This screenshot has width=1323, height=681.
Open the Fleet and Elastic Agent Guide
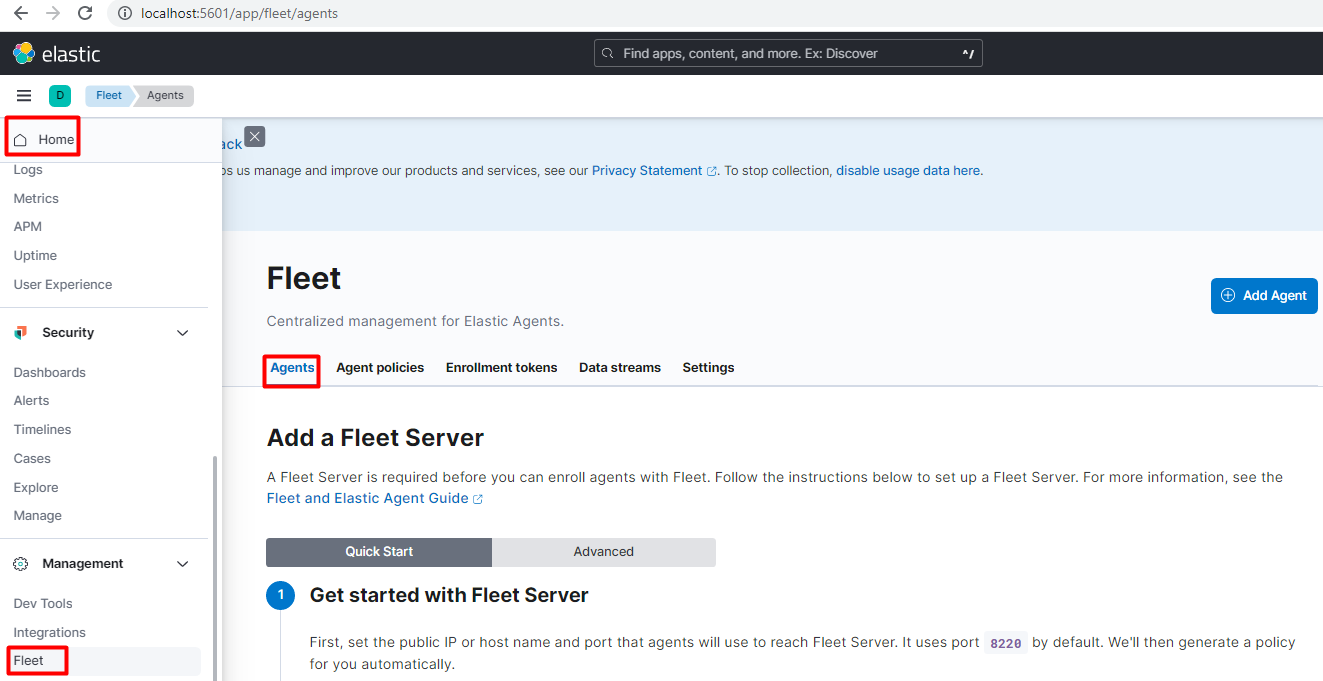(x=375, y=498)
